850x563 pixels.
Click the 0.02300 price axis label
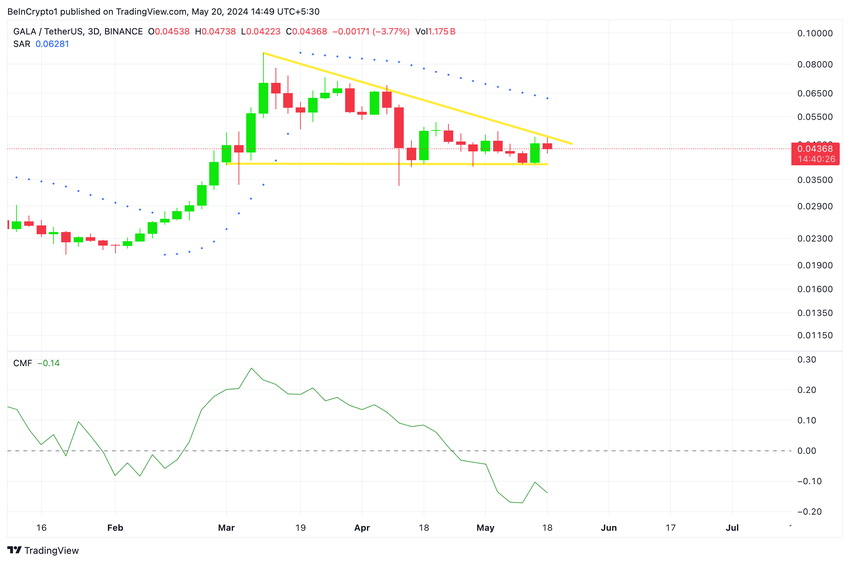click(x=815, y=238)
